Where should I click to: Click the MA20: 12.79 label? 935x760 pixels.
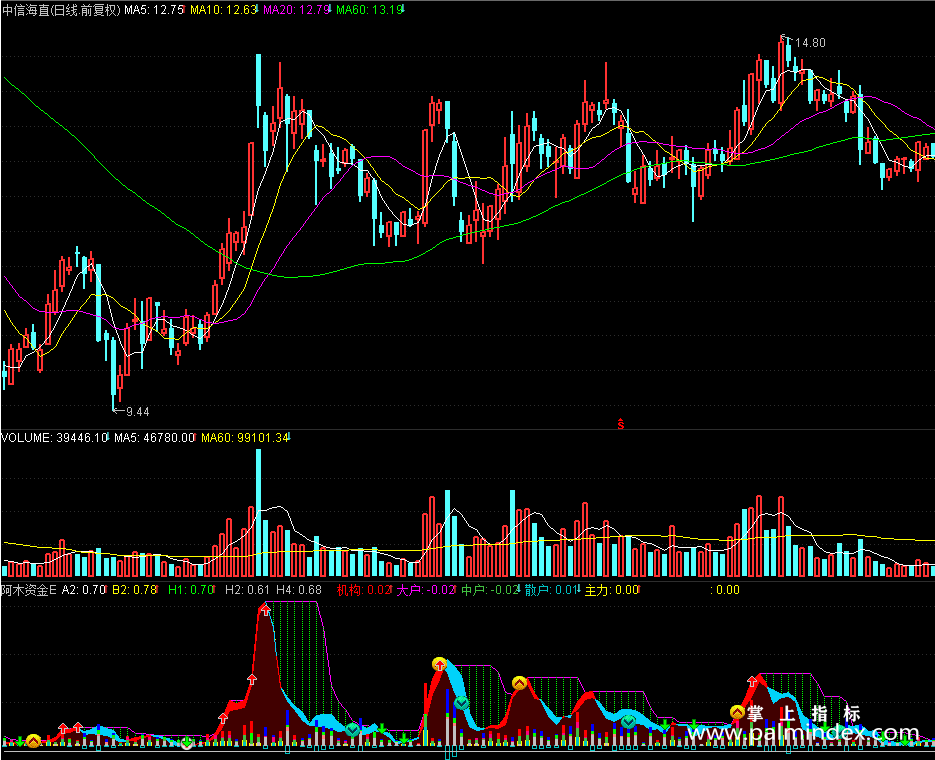point(296,10)
